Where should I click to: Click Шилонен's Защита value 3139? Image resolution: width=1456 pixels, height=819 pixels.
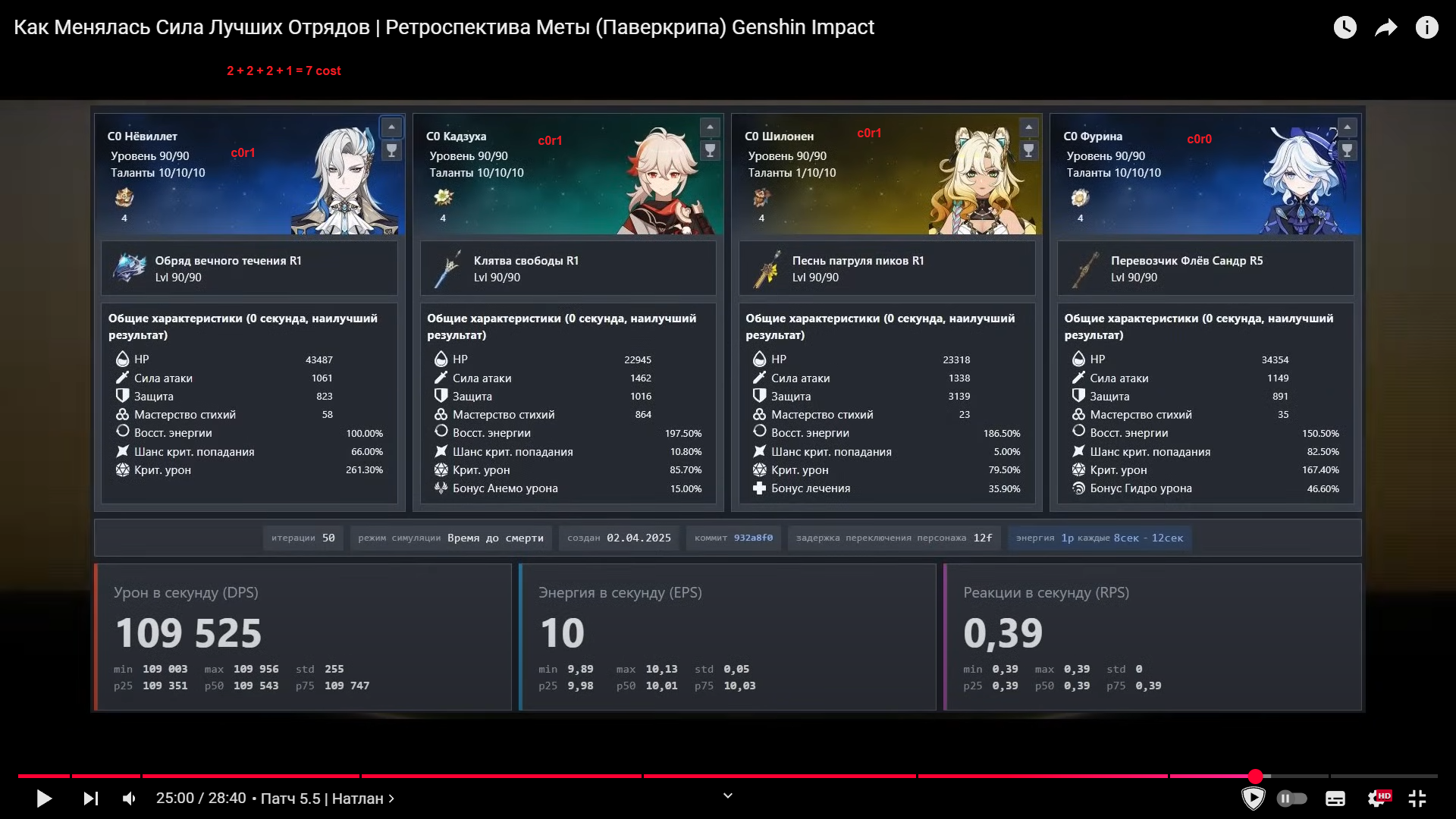pyautogui.click(x=959, y=396)
